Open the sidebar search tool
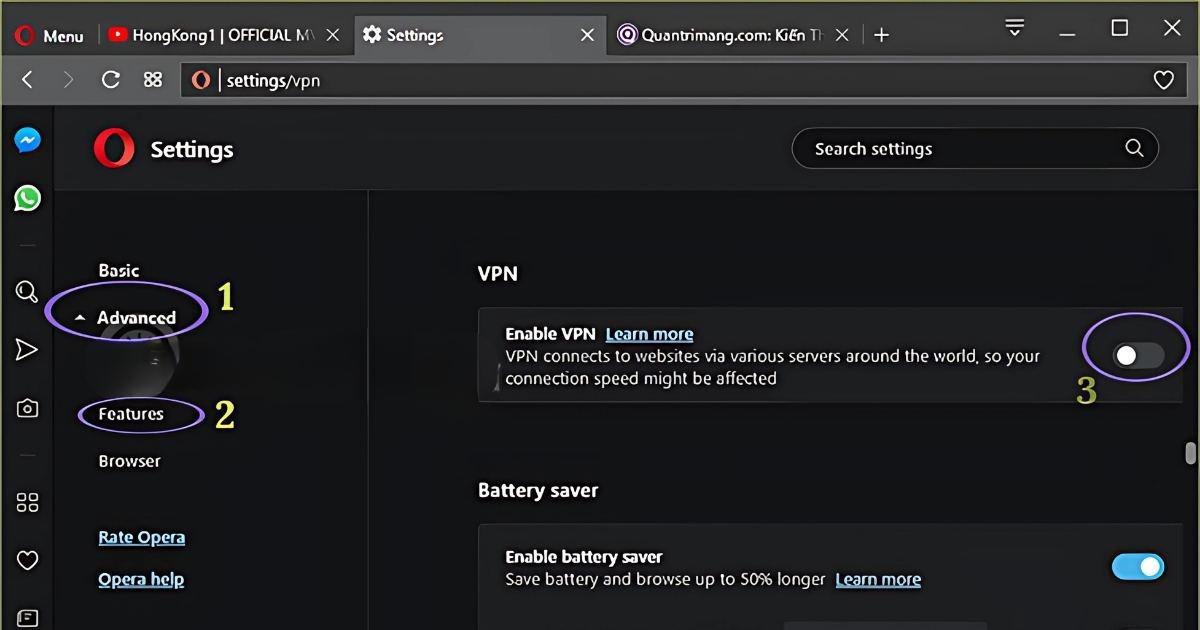Image resolution: width=1200 pixels, height=630 pixels. click(x=26, y=291)
